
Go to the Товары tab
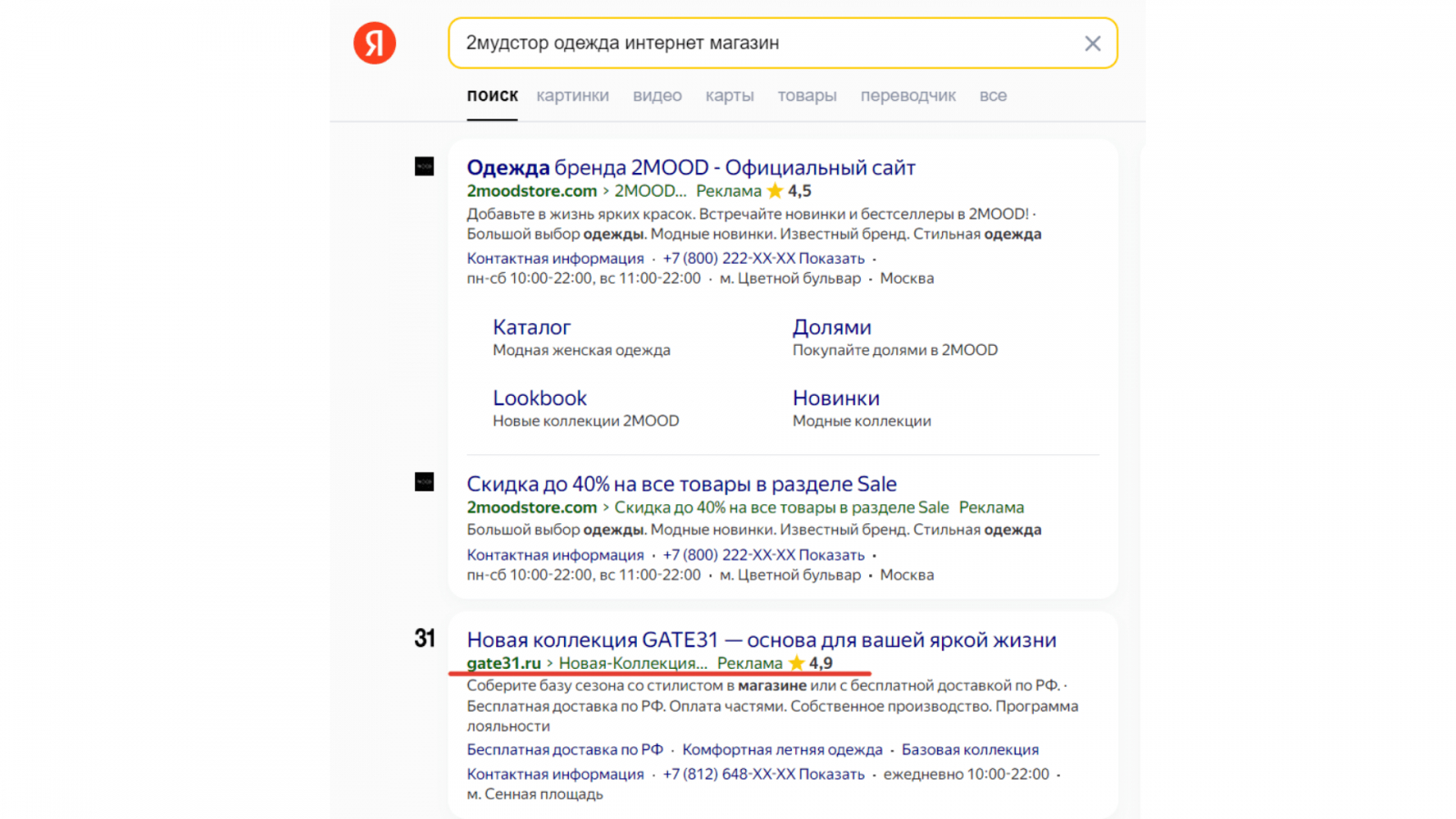point(806,96)
